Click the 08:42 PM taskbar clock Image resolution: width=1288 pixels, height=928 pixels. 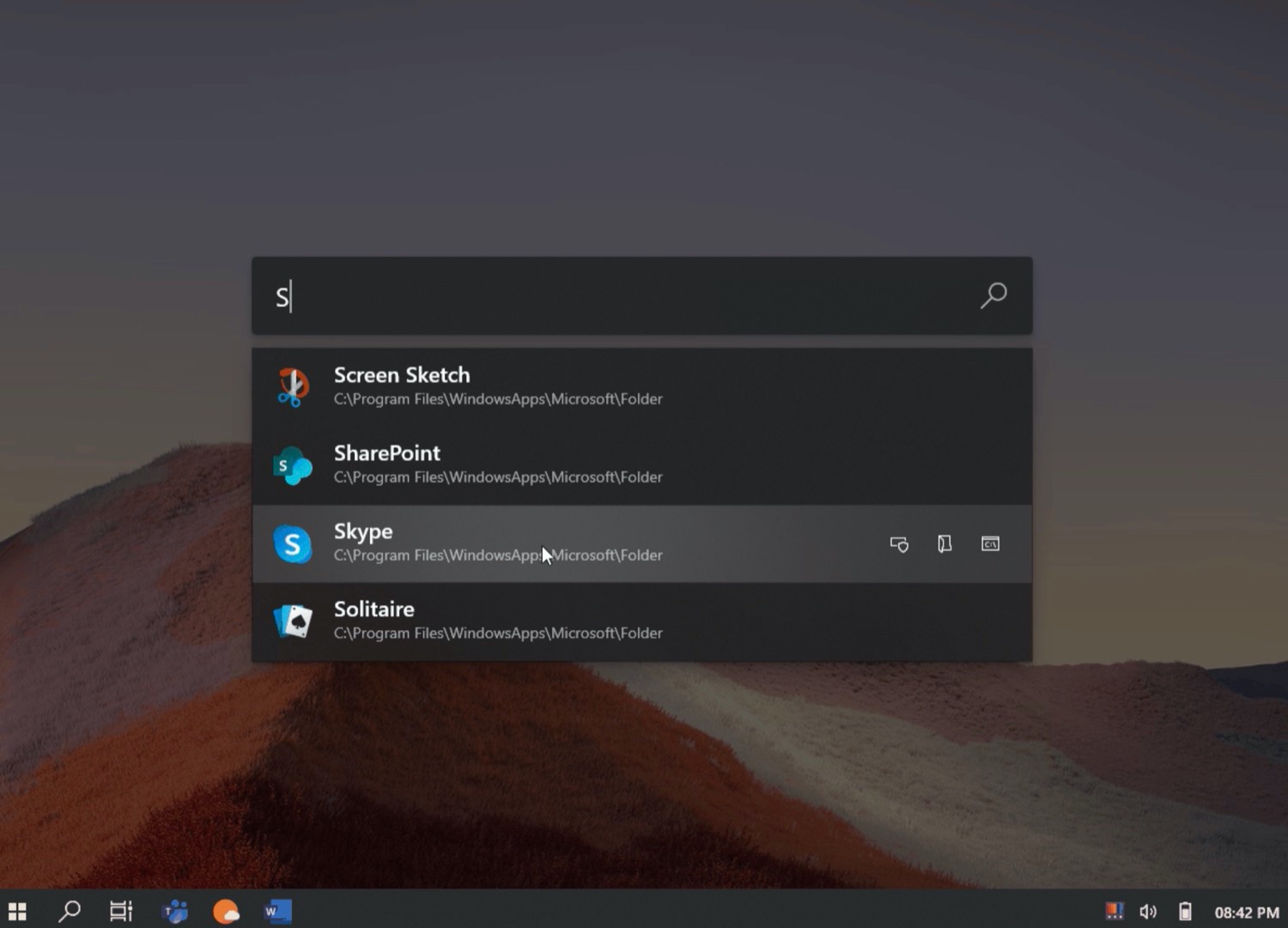[x=1247, y=913]
